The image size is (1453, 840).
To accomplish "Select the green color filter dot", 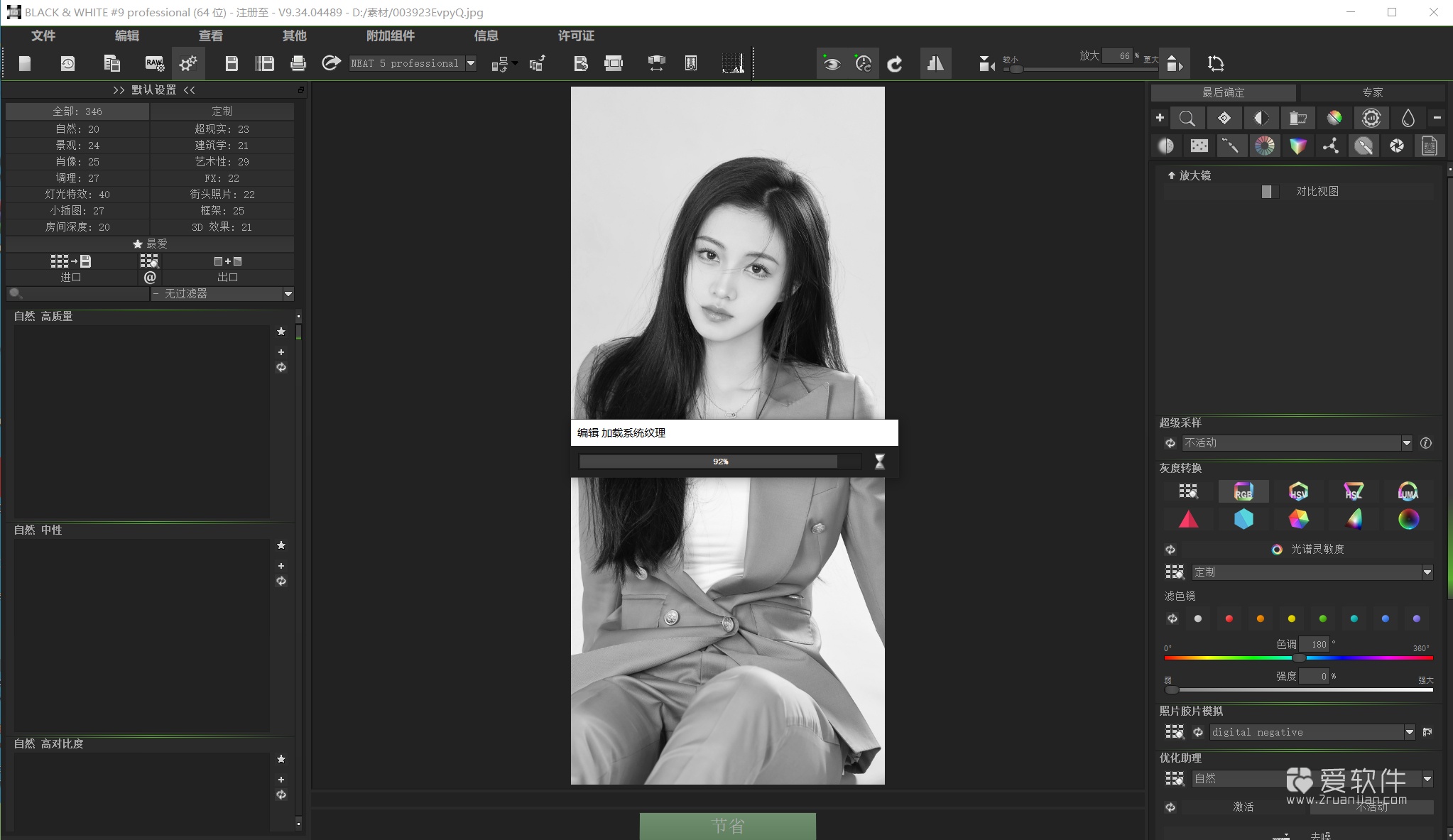I will point(1322,618).
